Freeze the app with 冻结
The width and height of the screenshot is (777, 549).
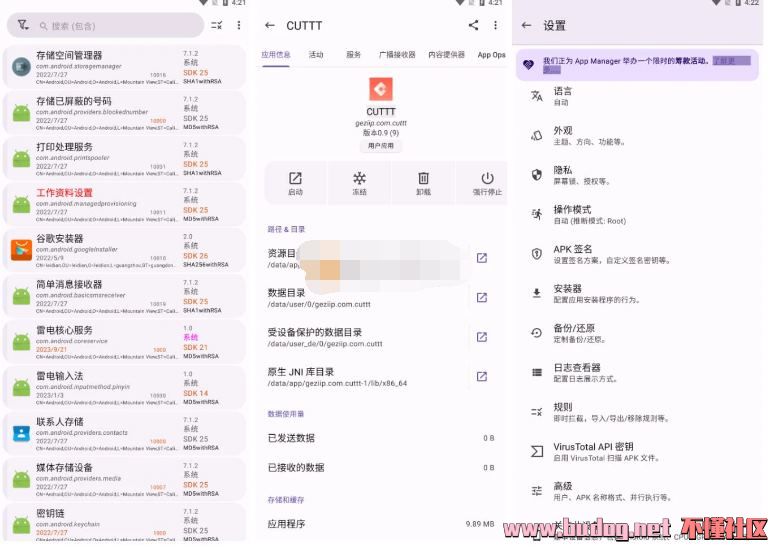tap(359, 183)
